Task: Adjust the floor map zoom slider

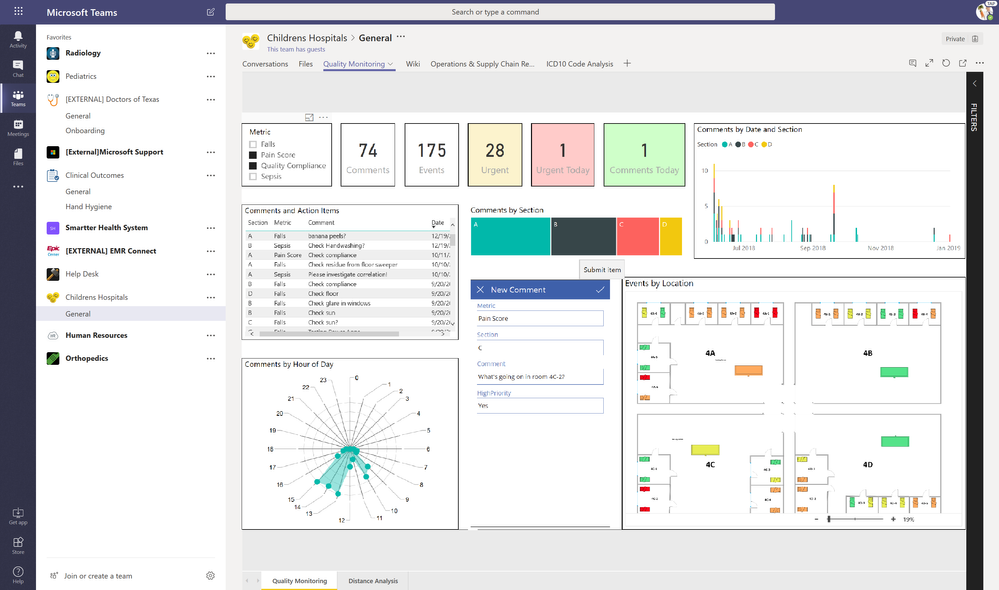Action: (x=829, y=519)
